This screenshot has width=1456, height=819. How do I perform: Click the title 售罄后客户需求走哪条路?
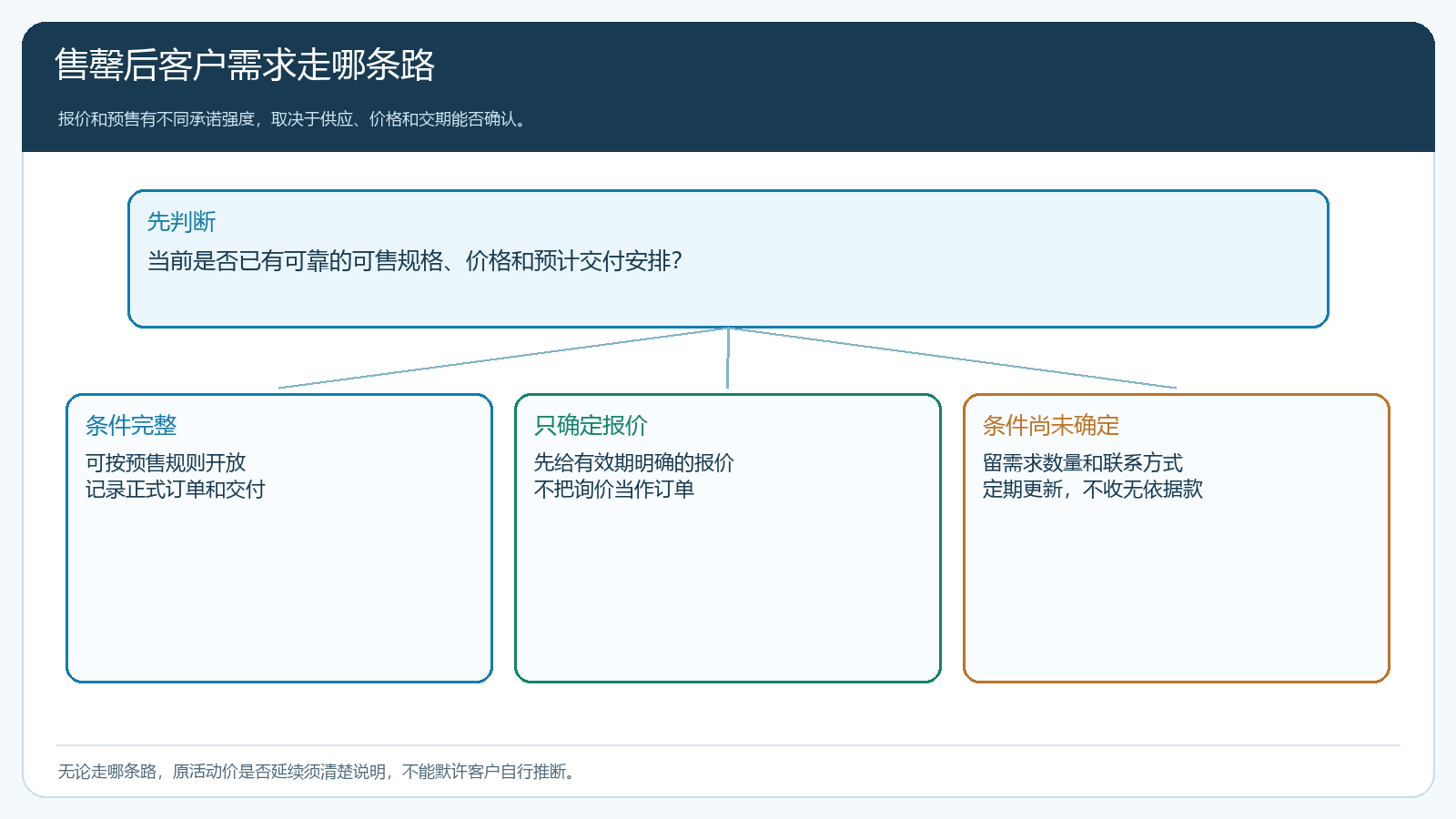245,66
